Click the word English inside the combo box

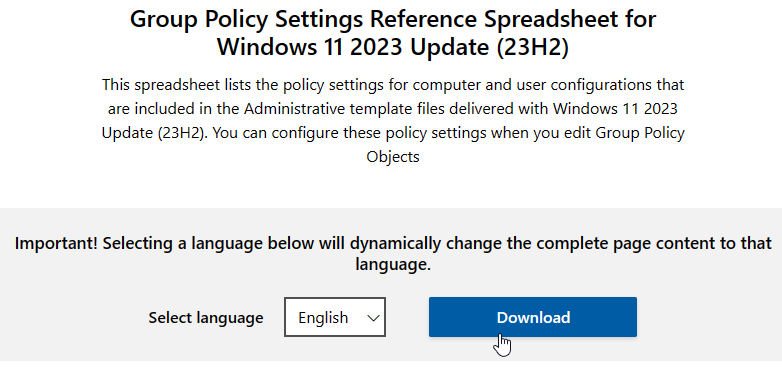click(323, 318)
